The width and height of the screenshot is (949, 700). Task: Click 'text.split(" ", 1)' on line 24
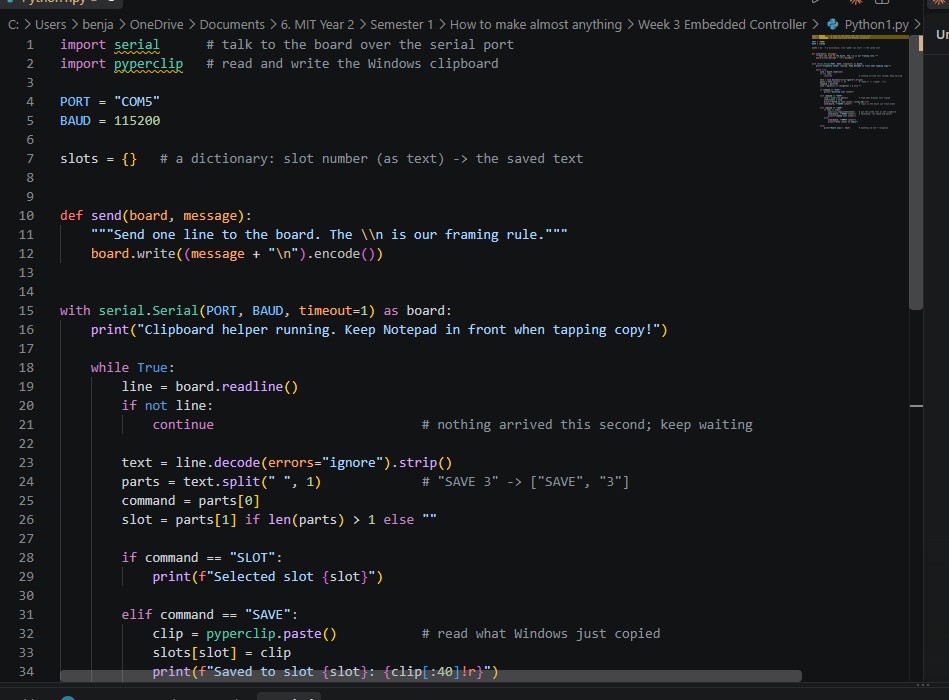(x=252, y=482)
